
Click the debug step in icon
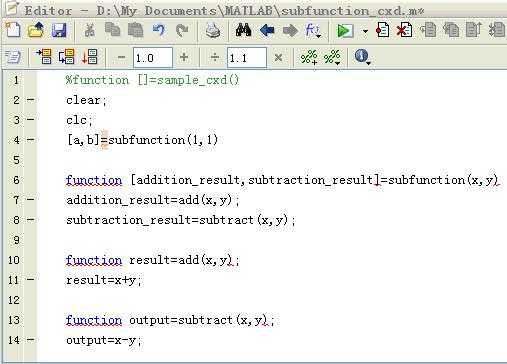pyautogui.click(x=451, y=30)
